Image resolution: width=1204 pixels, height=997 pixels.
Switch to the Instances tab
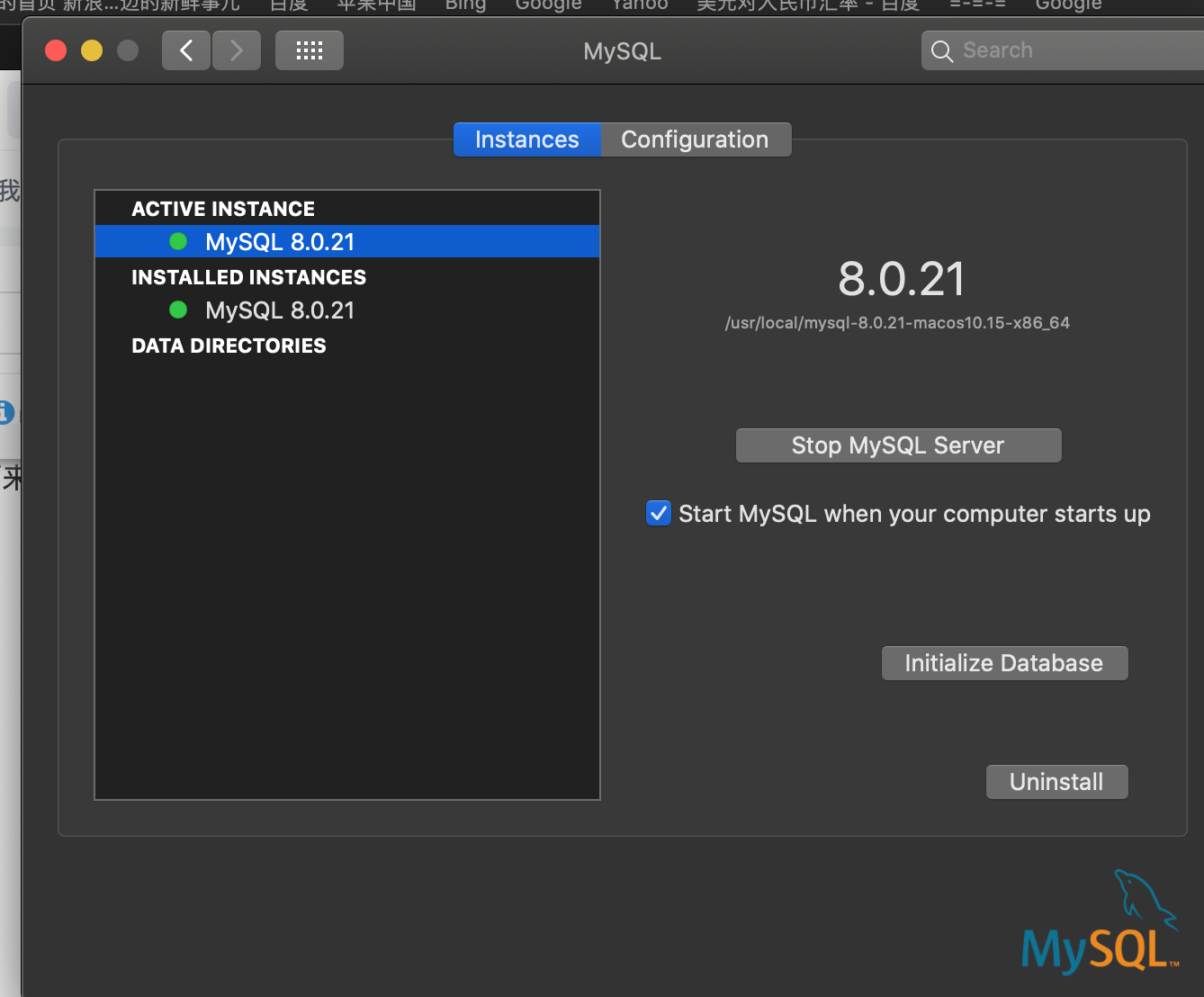[x=527, y=139]
